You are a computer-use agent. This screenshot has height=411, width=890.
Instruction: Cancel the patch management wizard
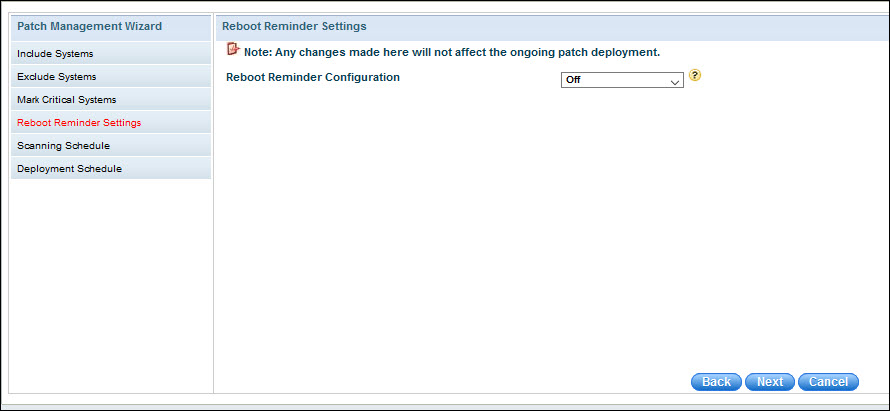pos(828,382)
